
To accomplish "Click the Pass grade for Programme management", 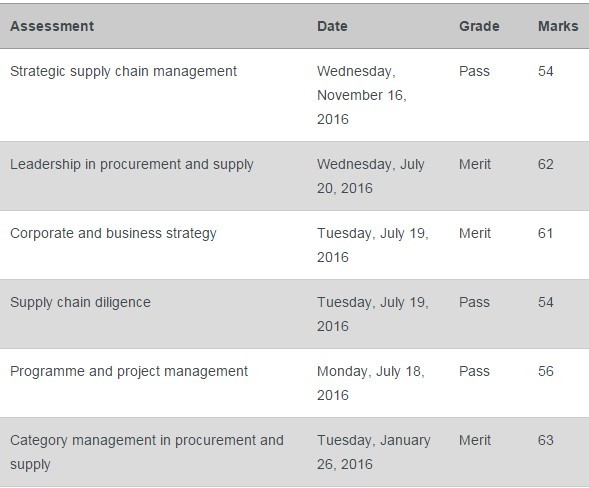I will [x=474, y=372].
